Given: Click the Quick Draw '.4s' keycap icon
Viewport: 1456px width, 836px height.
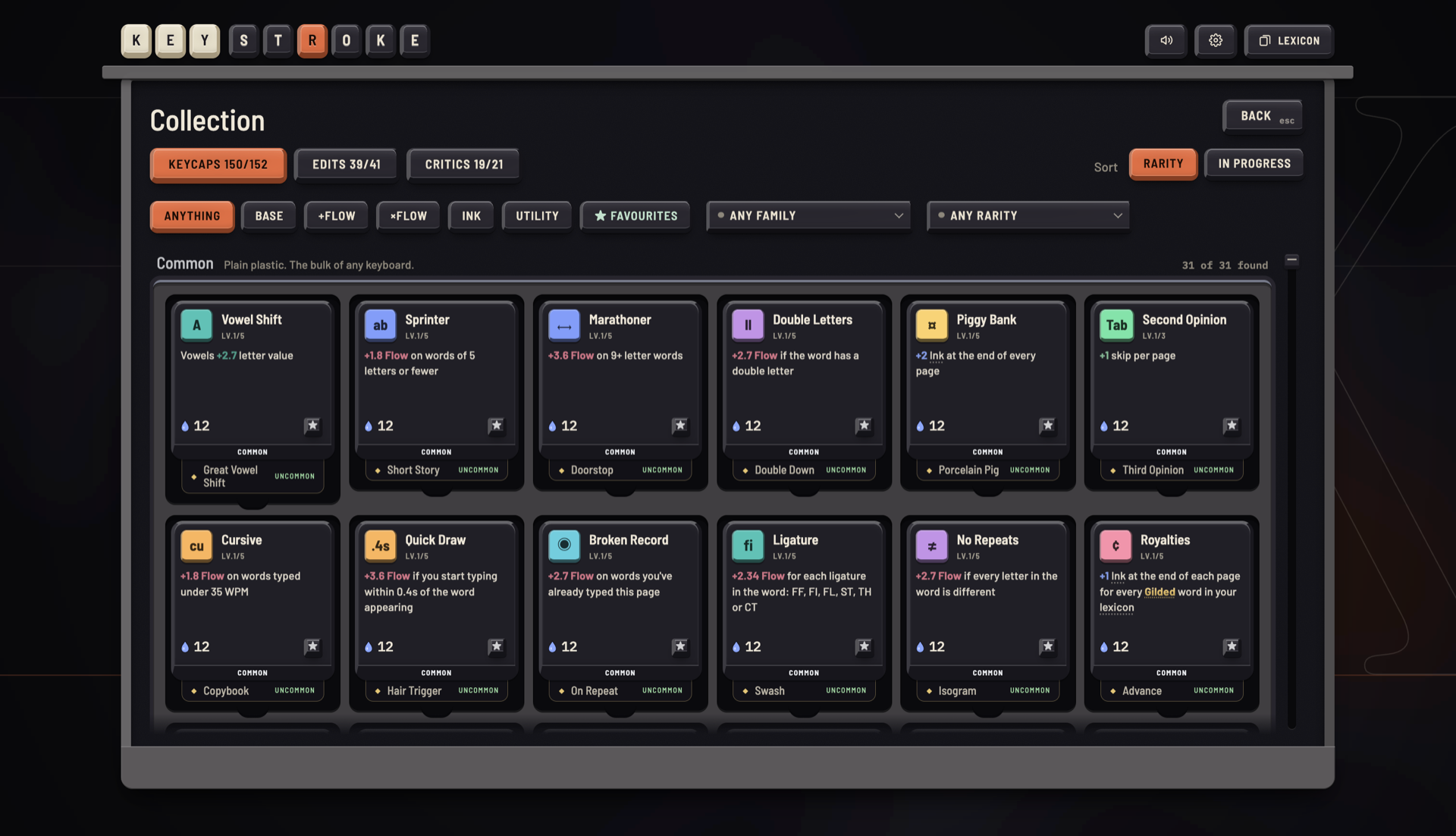Looking at the screenshot, I should coord(380,545).
